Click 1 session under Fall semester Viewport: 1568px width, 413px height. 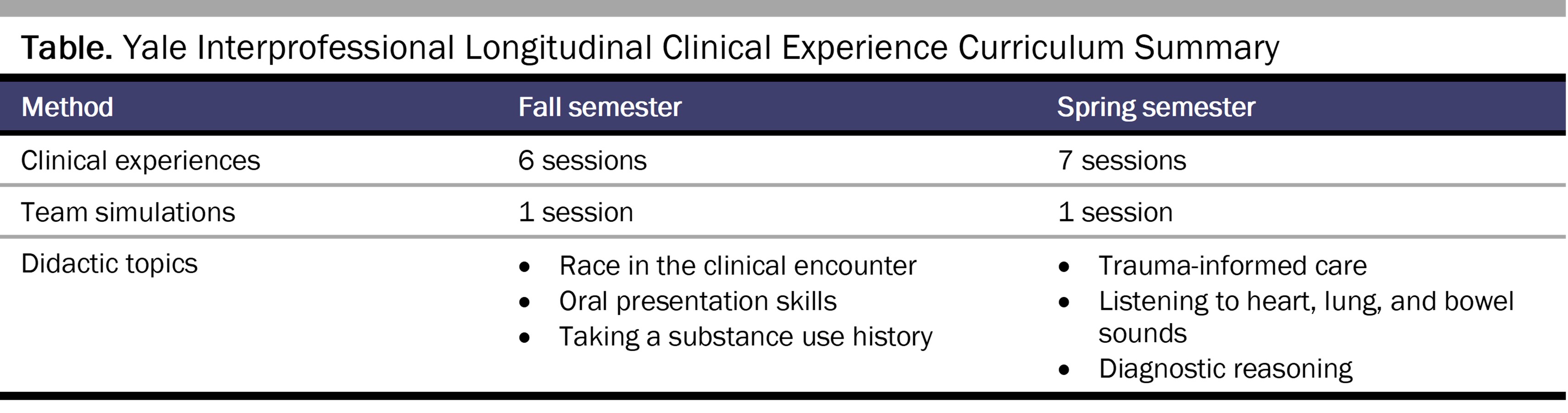point(575,212)
